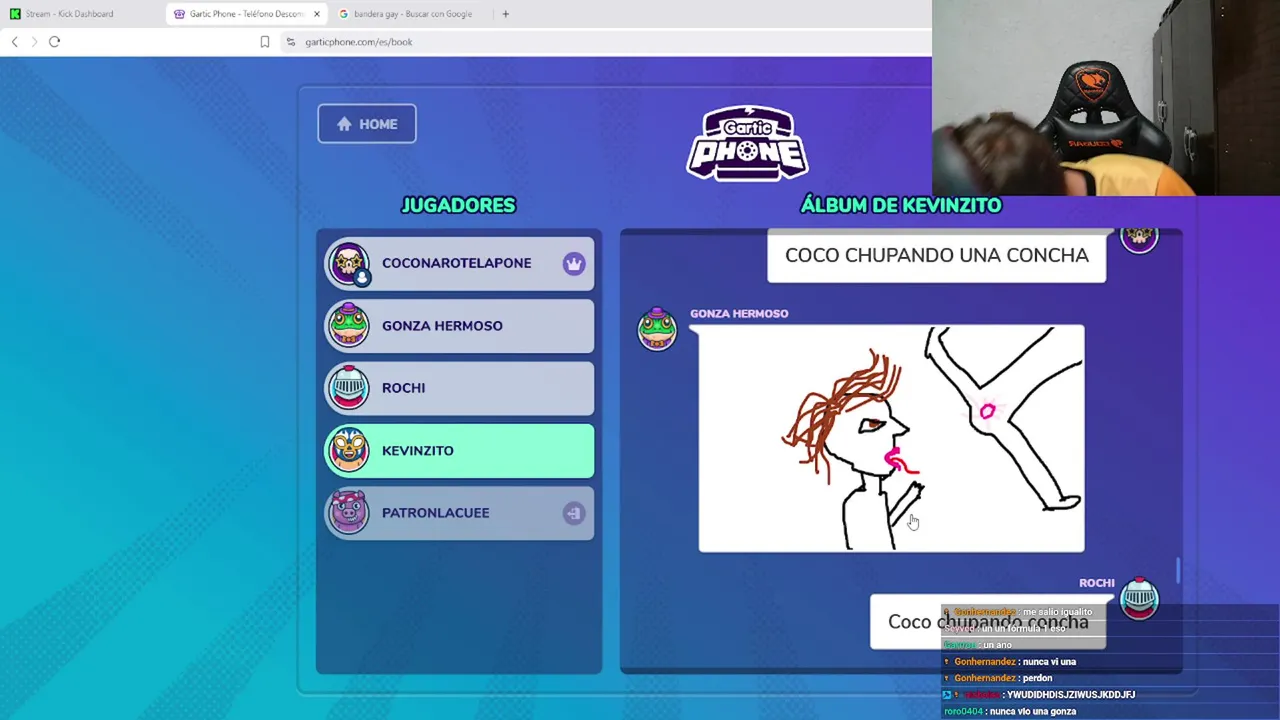The height and width of the screenshot is (720, 1280).
Task: Click COCONAROTELAPONE avatar in players list
Action: tap(349, 263)
